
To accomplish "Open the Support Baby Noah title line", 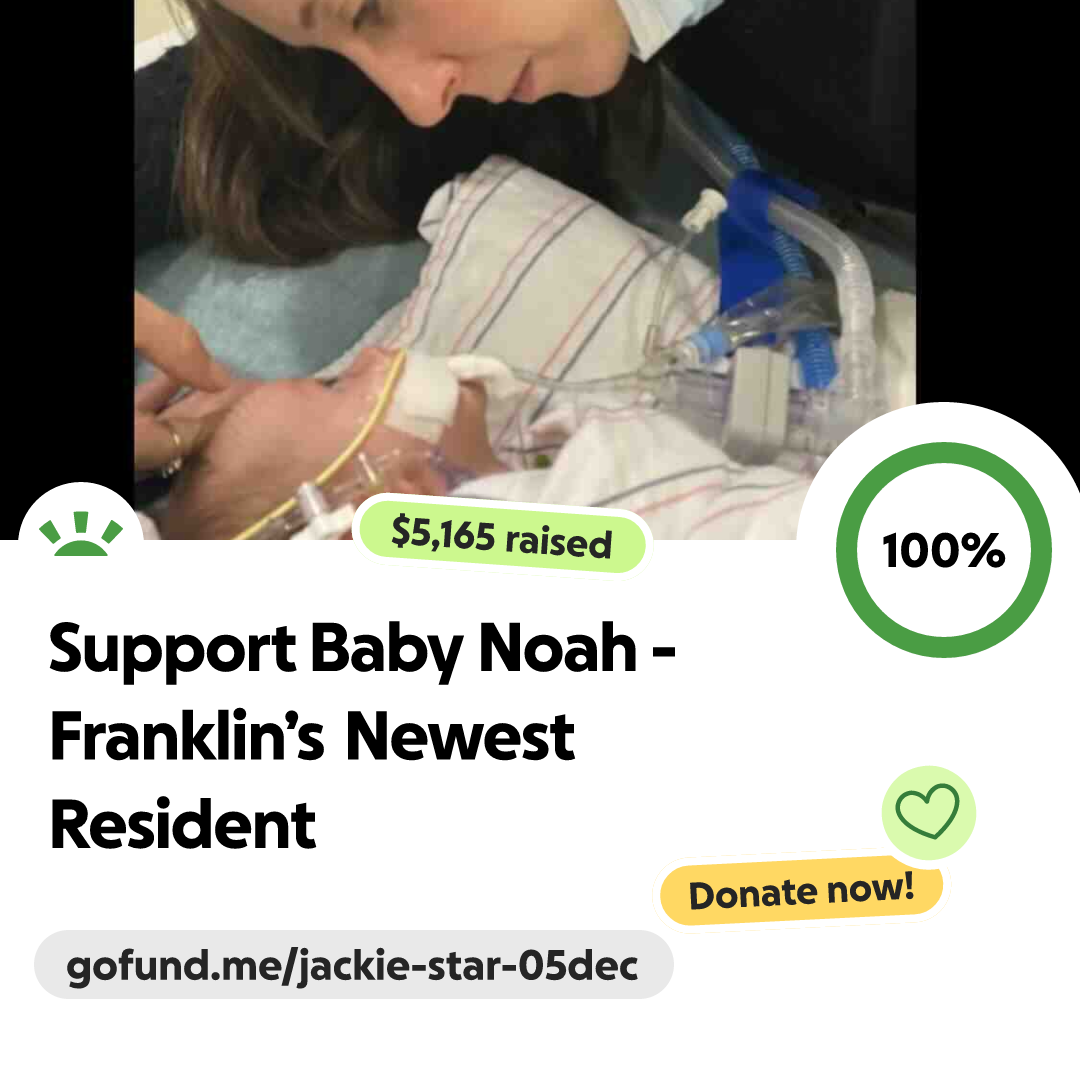I will pyautogui.click(x=362, y=650).
